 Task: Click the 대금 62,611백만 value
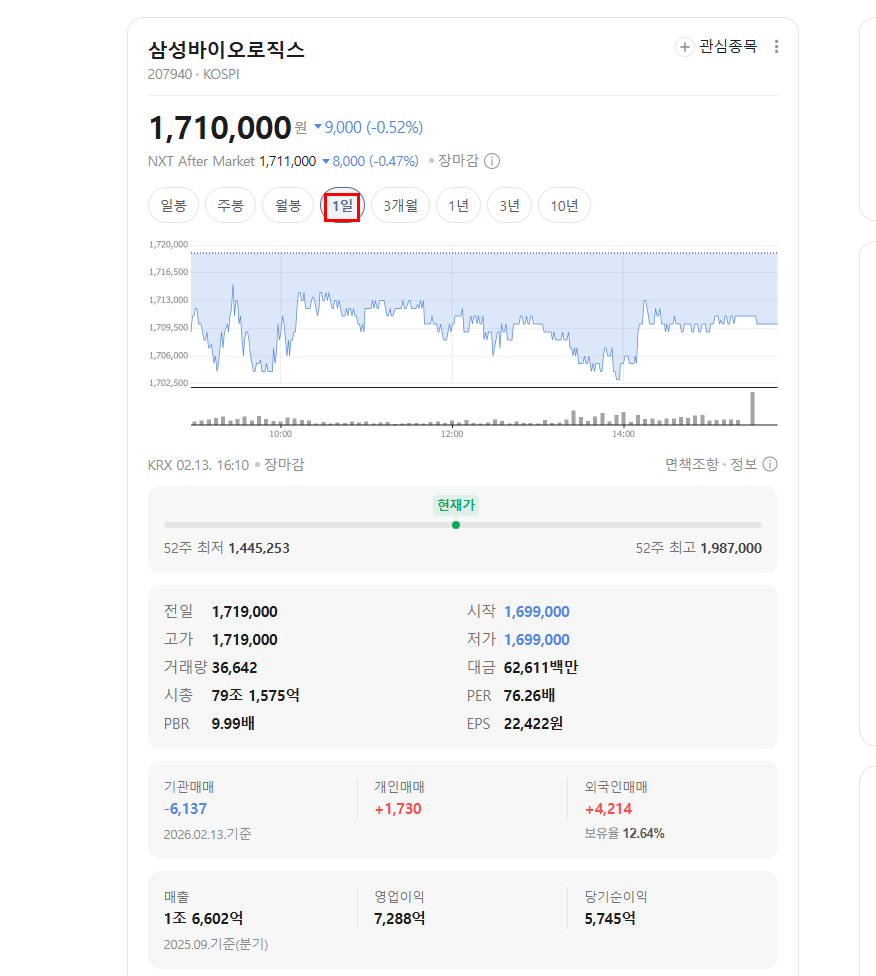point(541,668)
